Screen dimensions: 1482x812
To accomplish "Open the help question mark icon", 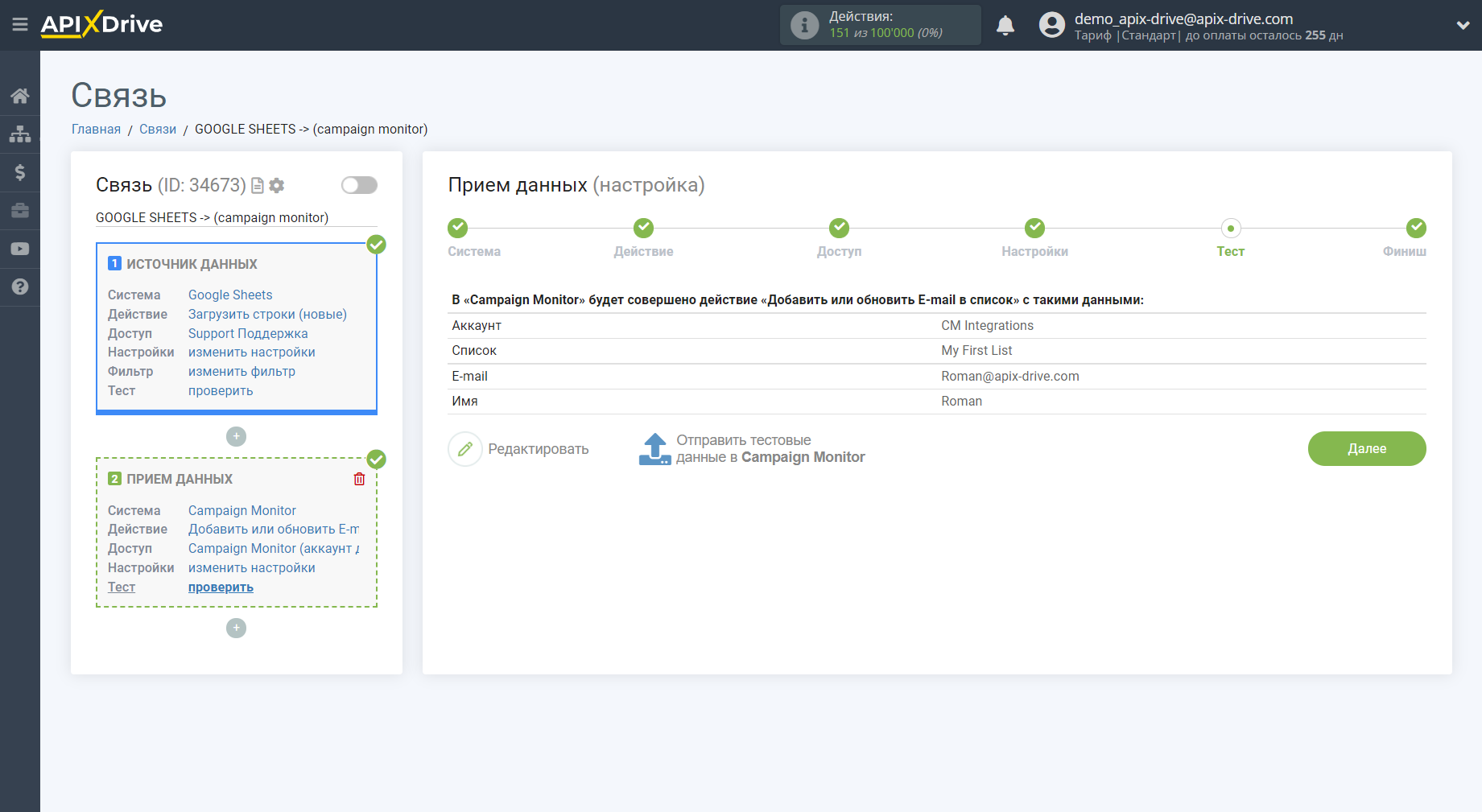I will [x=20, y=286].
